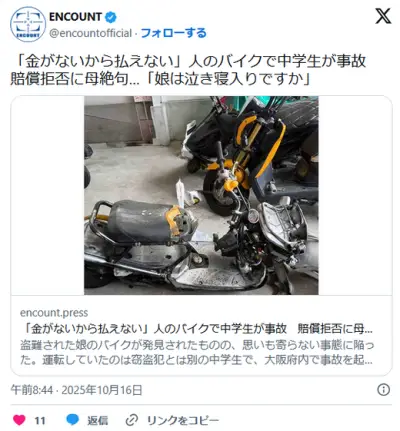Screen dimensions: 400x431
Task: Click the blue verified badge beside ENCOUNT
Action: tap(111, 17)
